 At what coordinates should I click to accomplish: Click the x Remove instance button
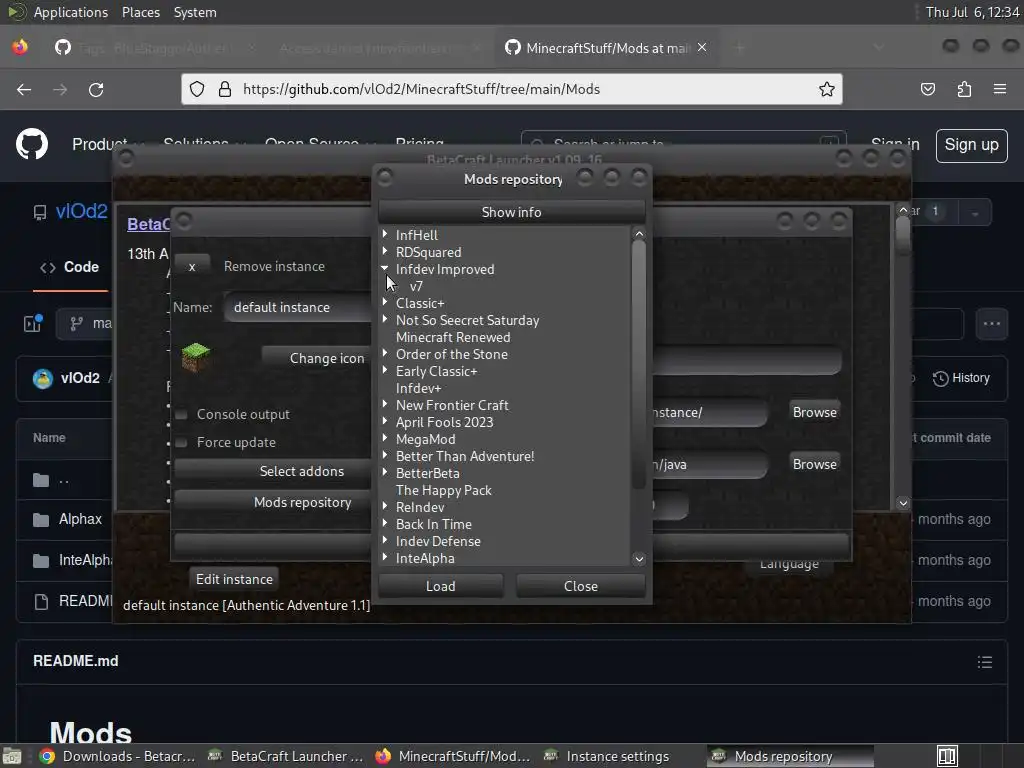coord(192,266)
